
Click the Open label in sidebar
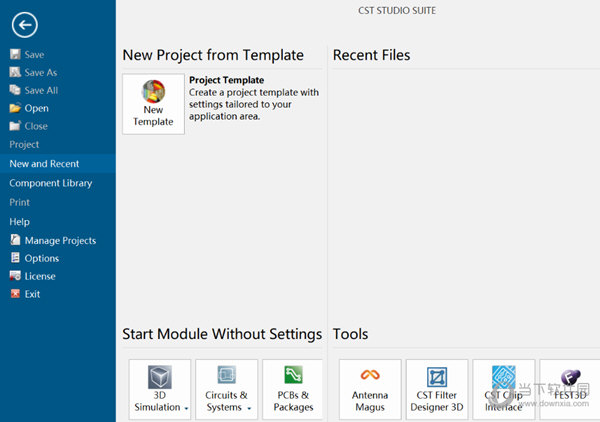(36, 108)
